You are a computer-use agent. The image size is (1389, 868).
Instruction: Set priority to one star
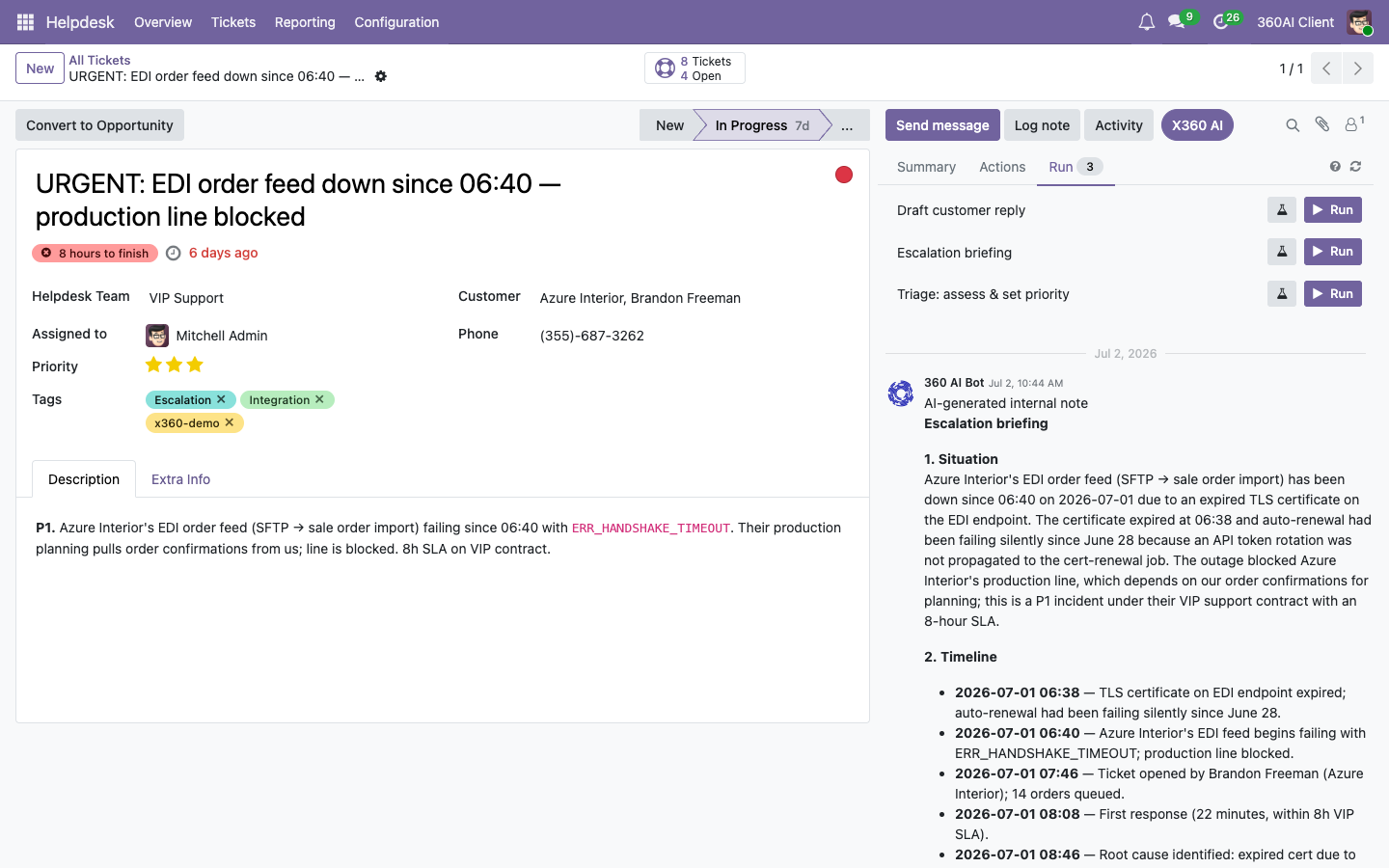(153, 365)
